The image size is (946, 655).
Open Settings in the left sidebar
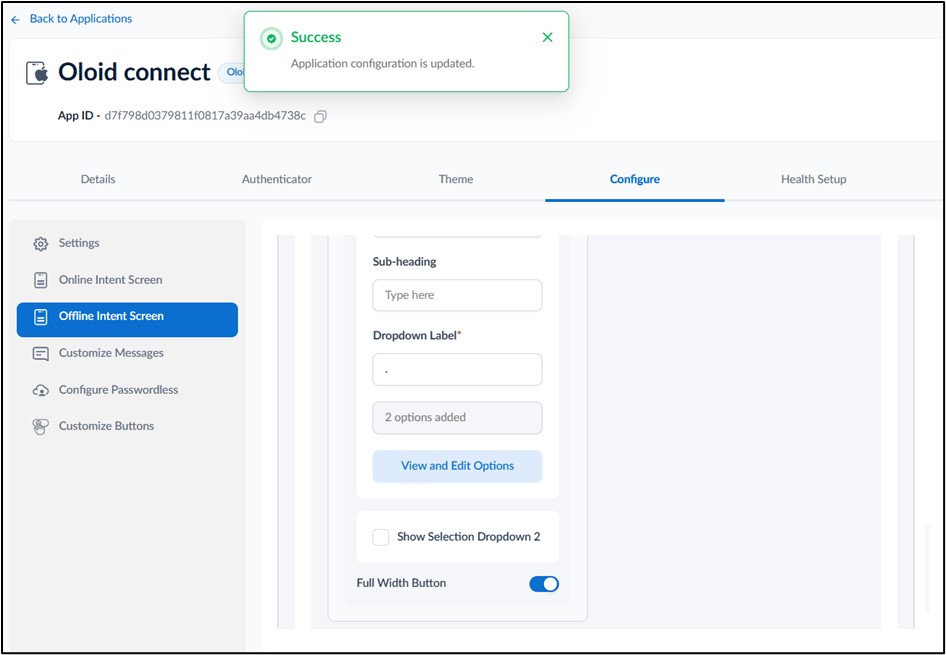(x=127, y=244)
